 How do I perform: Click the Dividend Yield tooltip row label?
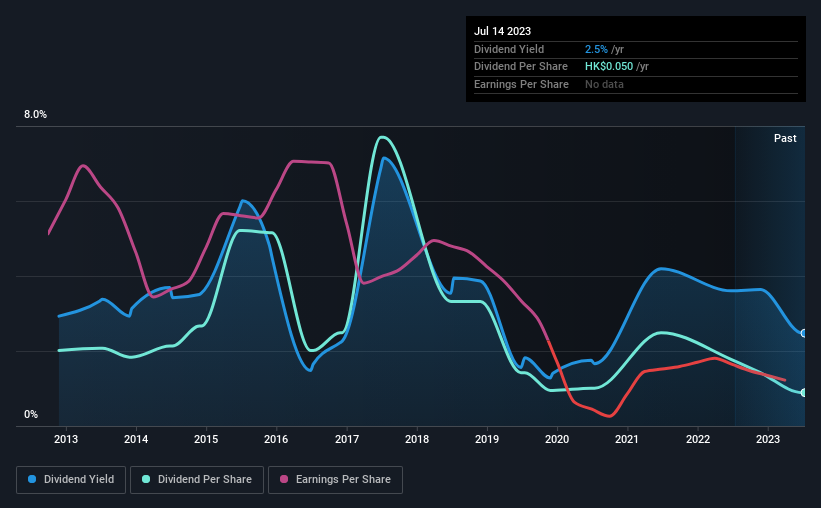[509, 49]
